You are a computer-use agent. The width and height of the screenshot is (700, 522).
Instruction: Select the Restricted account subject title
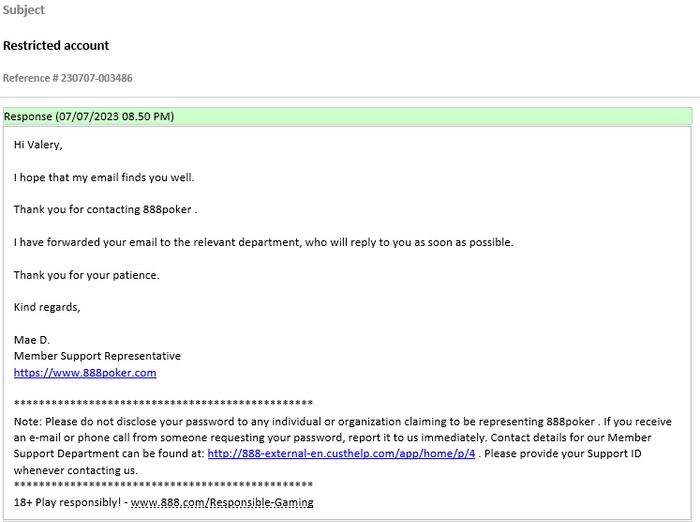tap(56, 45)
